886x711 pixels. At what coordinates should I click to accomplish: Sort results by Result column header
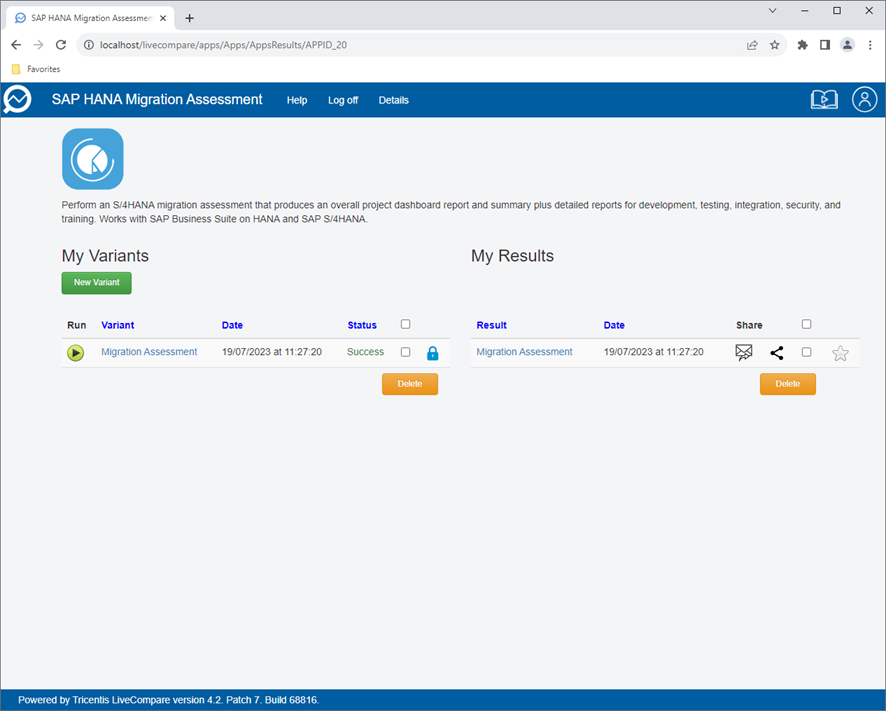coord(492,325)
